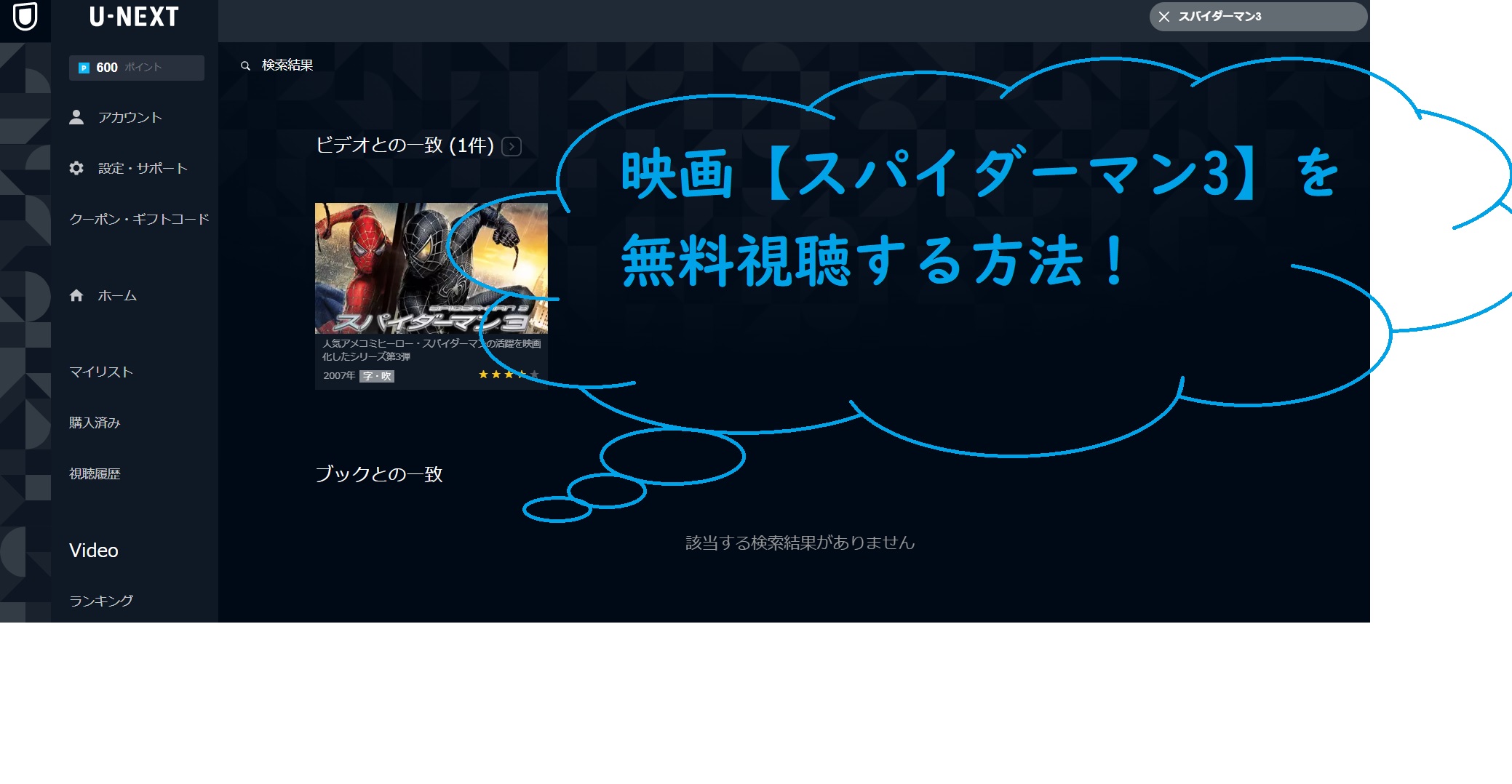Click the 該当する検索結果がありません message
The height and width of the screenshot is (784, 1512).
pyautogui.click(x=800, y=543)
